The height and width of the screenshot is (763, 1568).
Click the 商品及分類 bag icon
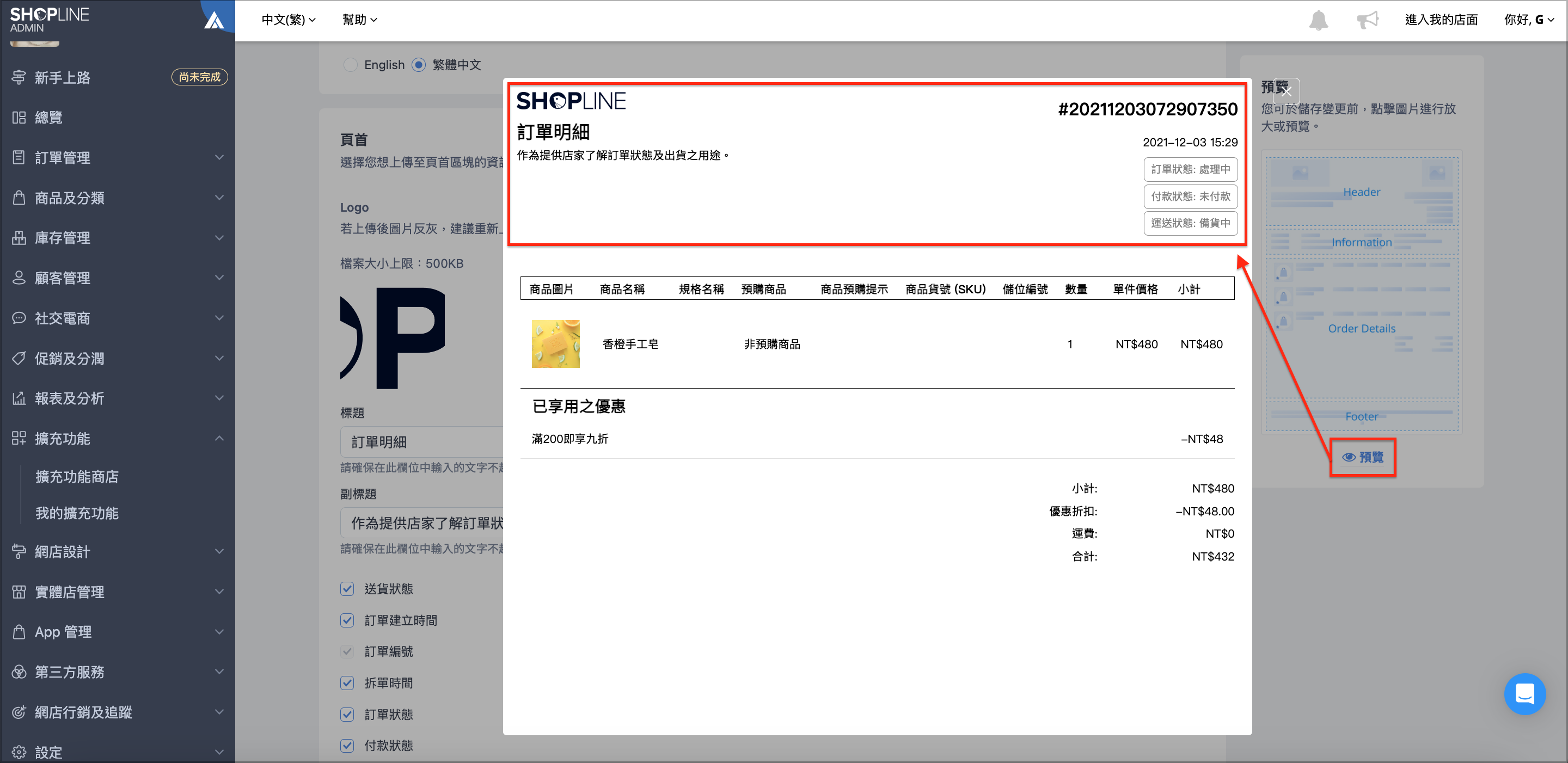pos(19,198)
